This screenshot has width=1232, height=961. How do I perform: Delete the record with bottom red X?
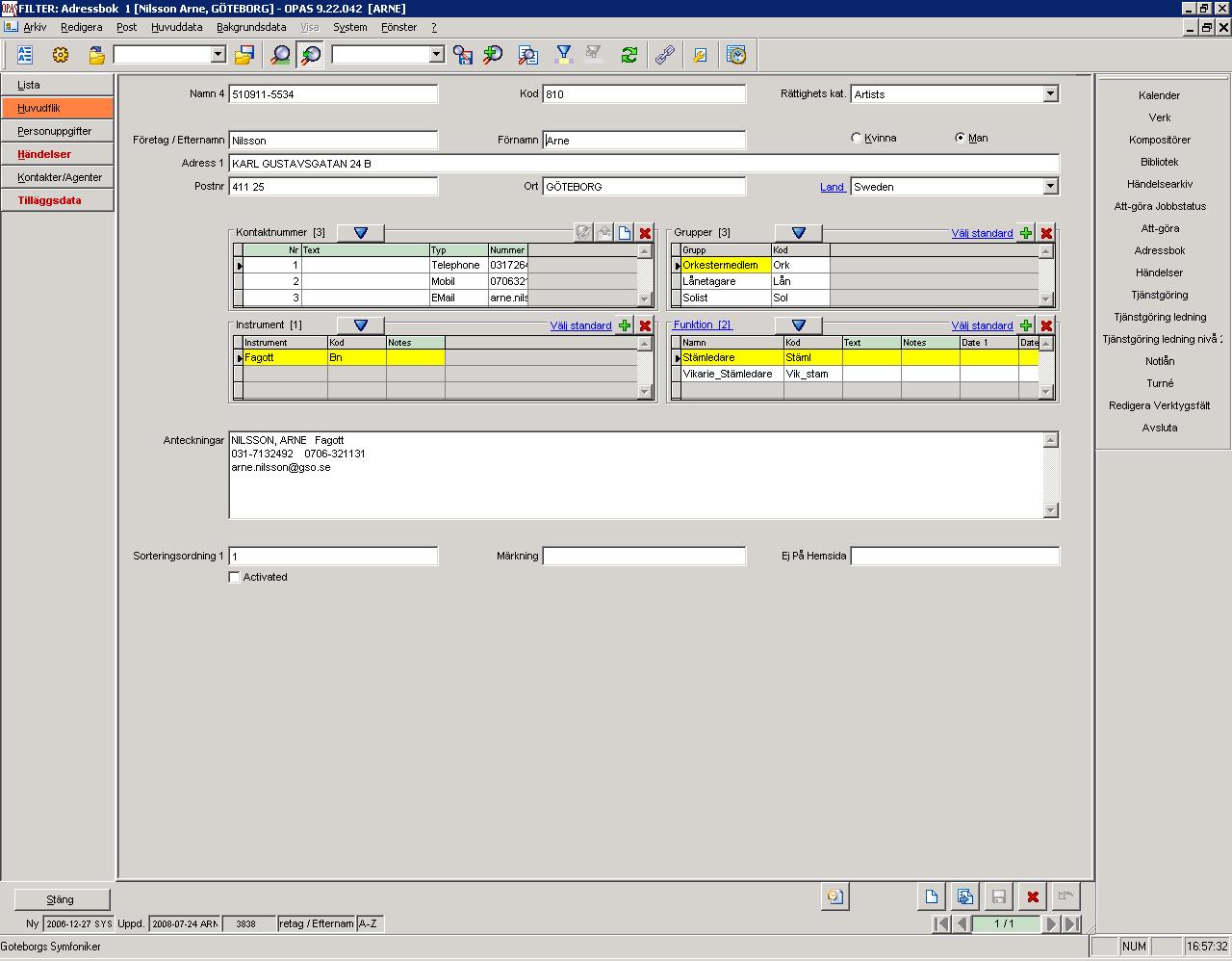click(1032, 896)
